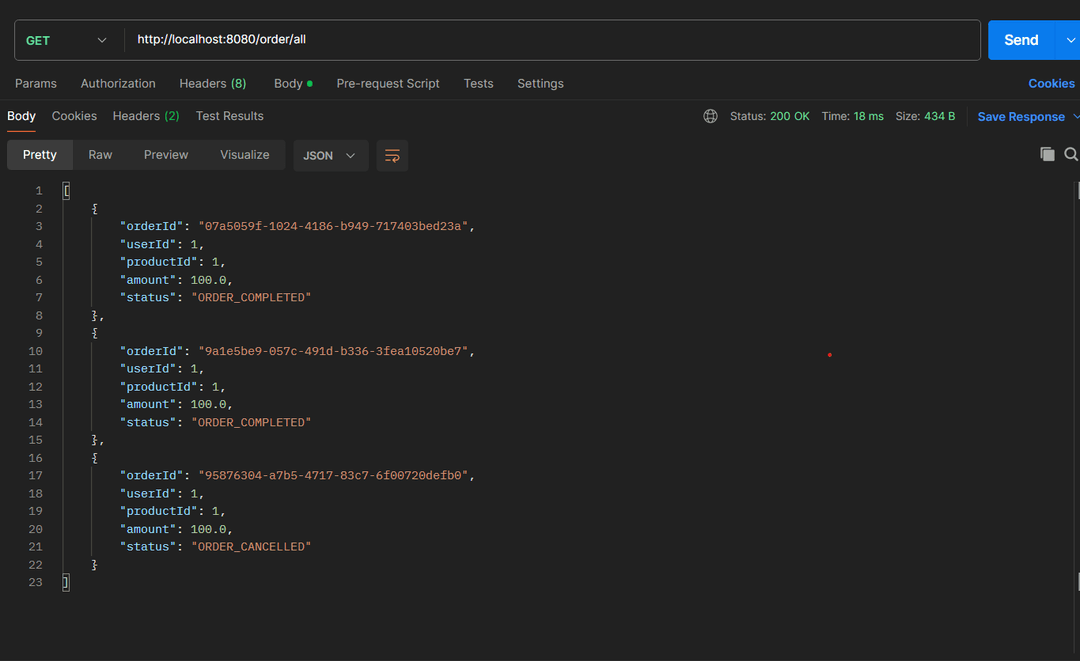Switch to Preview response view
This screenshot has height=661, width=1080.
(166, 155)
